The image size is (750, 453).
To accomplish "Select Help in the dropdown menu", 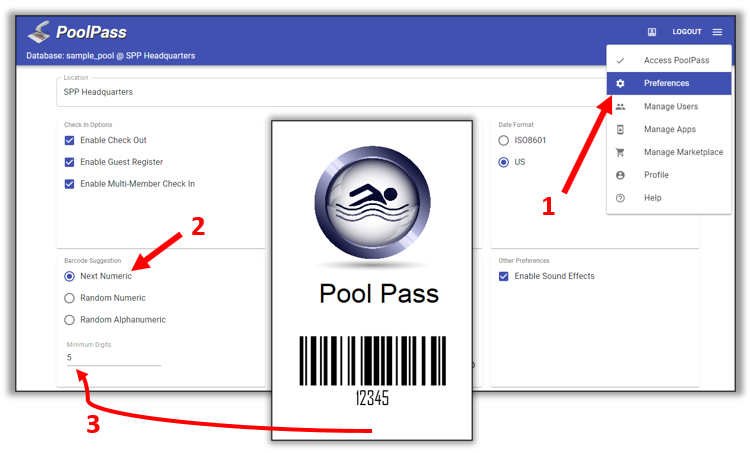I will click(669, 198).
